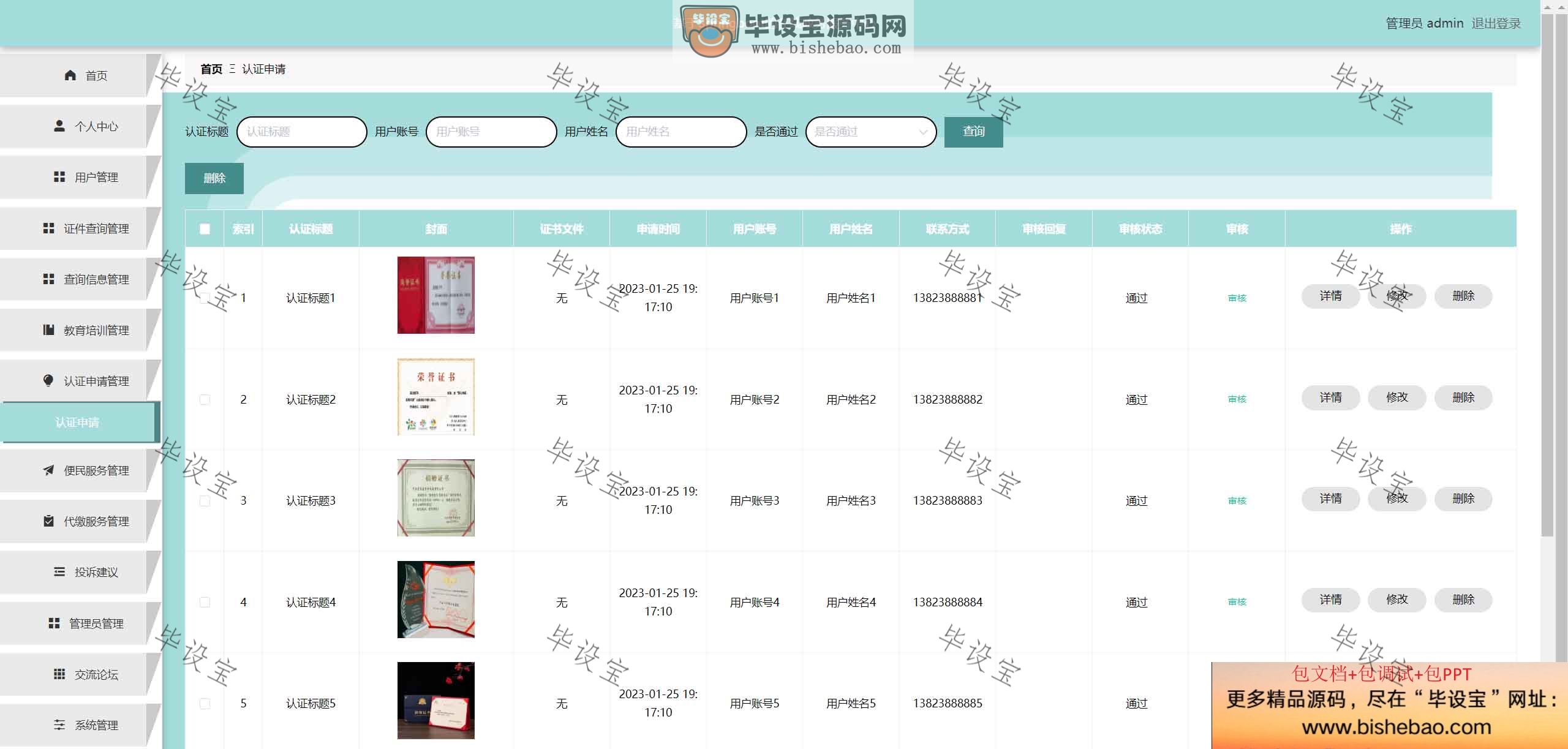
Task: Check the row checkbox for 认证标题4
Action: click(x=205, y=602)
